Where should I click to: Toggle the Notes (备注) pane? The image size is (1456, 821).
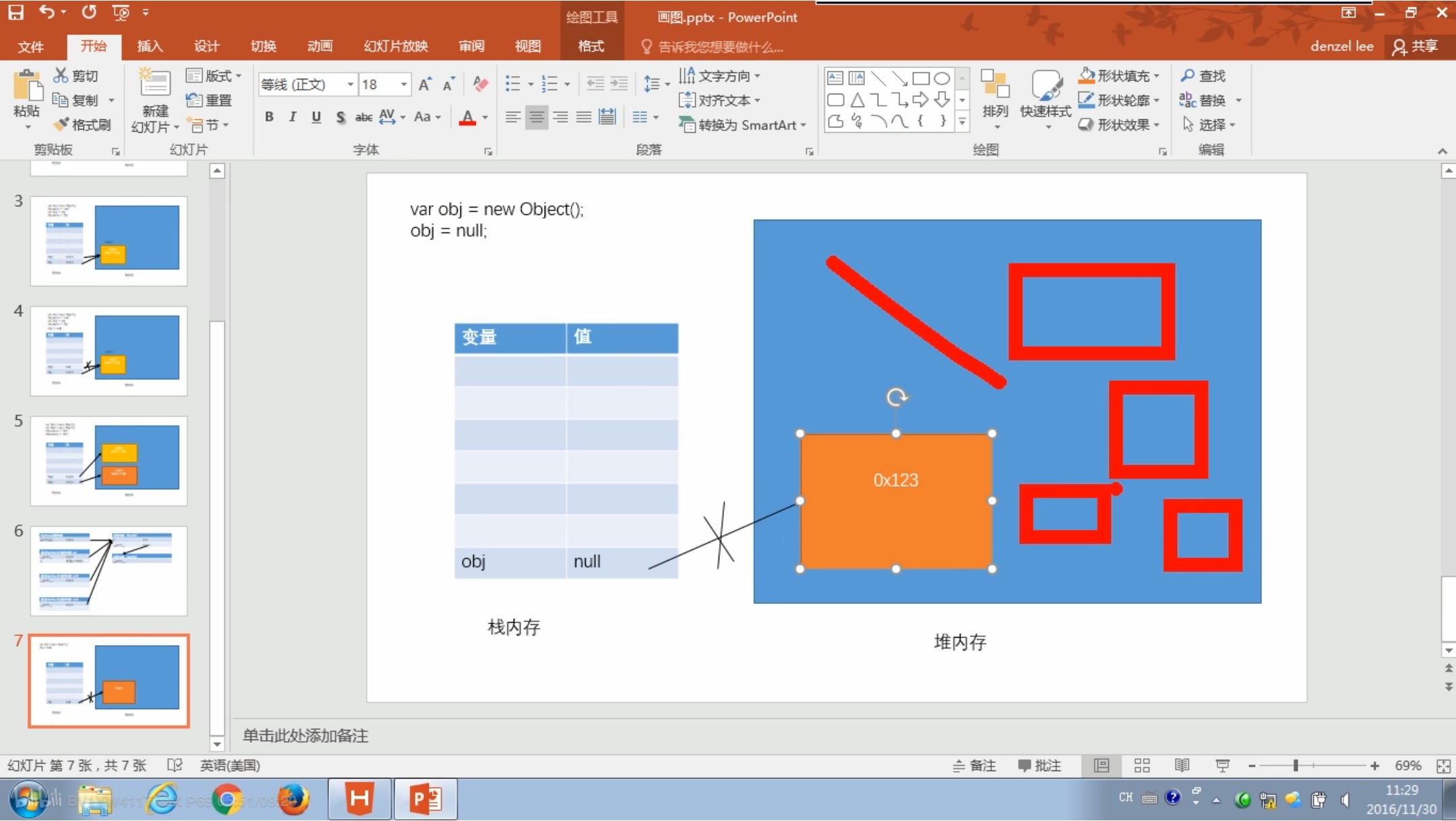click(975, 766)
